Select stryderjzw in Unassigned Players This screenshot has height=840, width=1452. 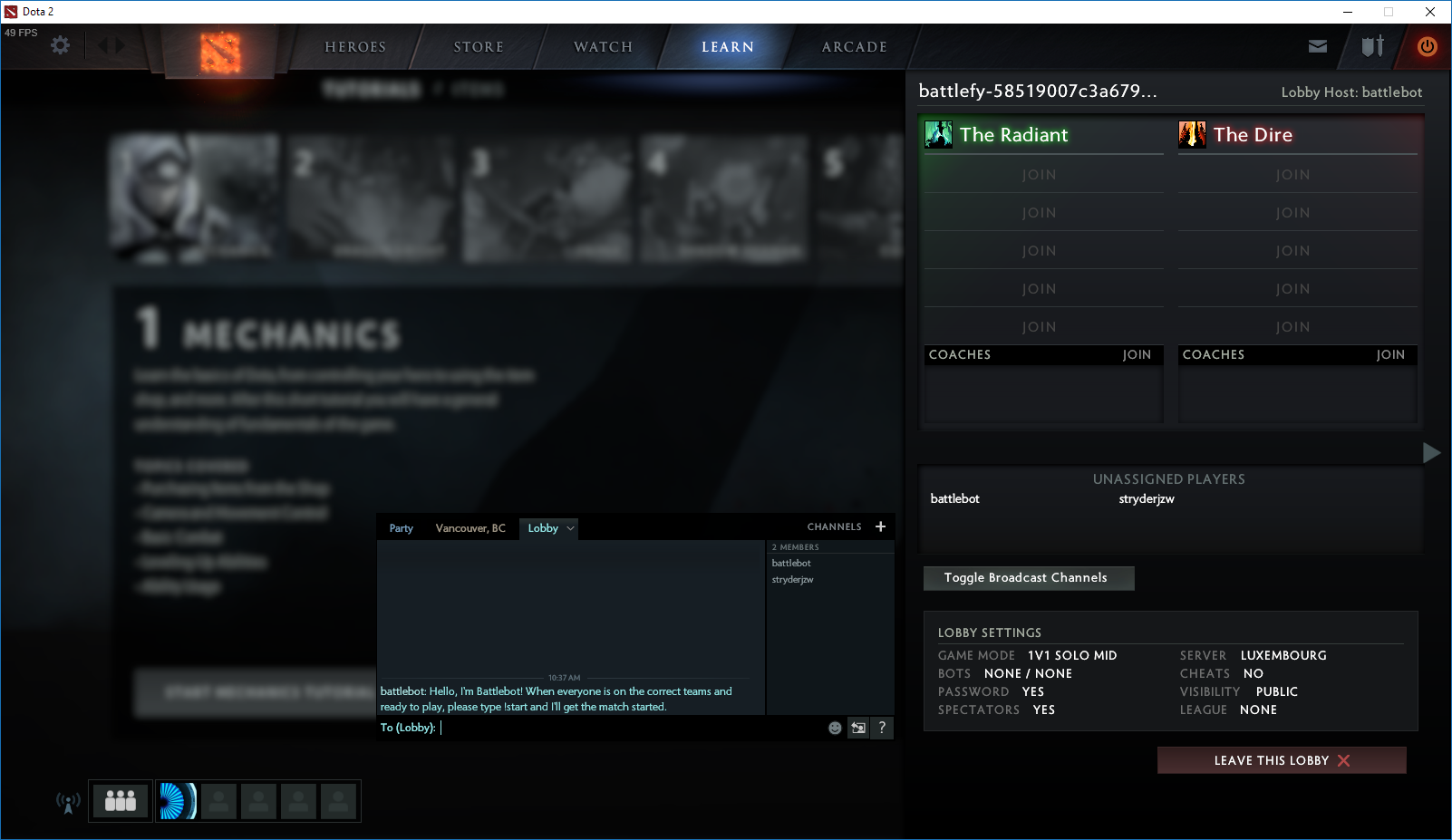pyautogui.click(x=1147, y=499)
